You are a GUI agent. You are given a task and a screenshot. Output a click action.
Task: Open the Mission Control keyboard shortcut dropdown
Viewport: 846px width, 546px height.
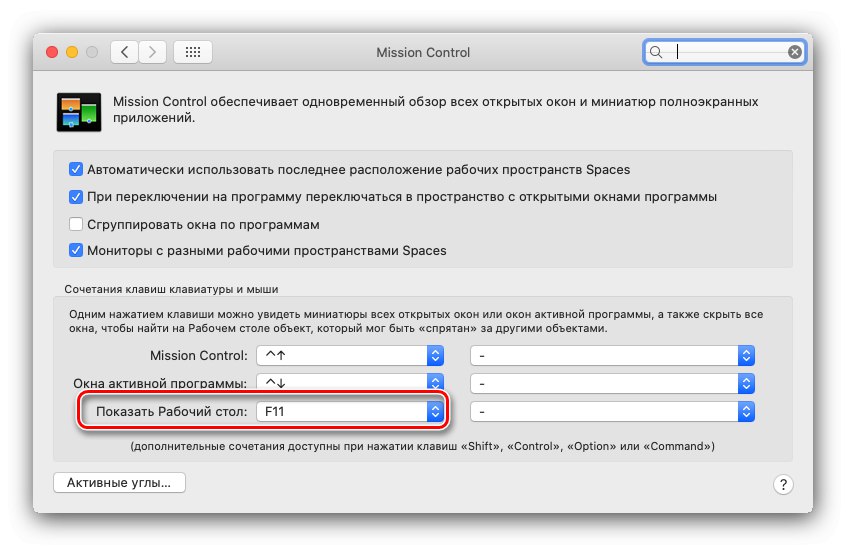350,356
